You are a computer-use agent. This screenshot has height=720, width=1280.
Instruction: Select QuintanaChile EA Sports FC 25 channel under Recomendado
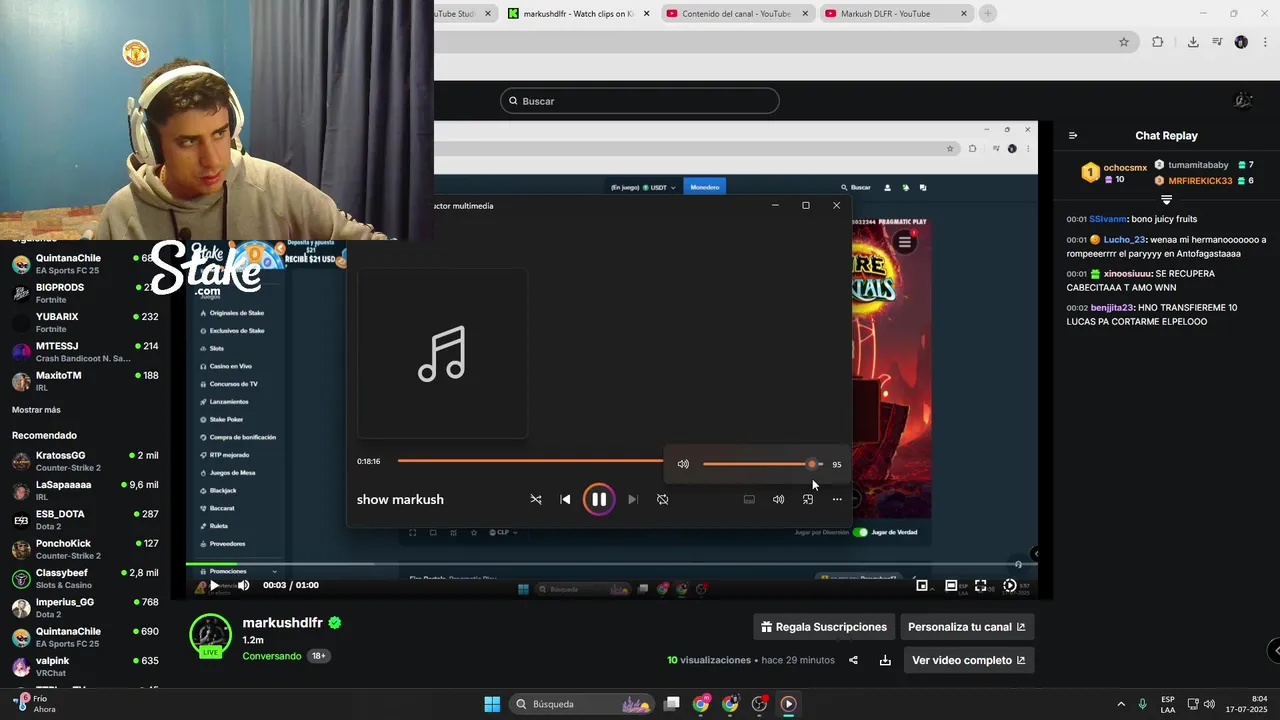pos(85,637)
